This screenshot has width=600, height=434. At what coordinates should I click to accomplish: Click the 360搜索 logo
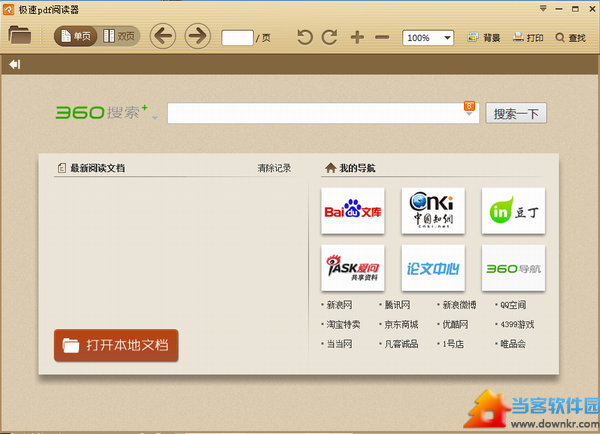[101, 112]
